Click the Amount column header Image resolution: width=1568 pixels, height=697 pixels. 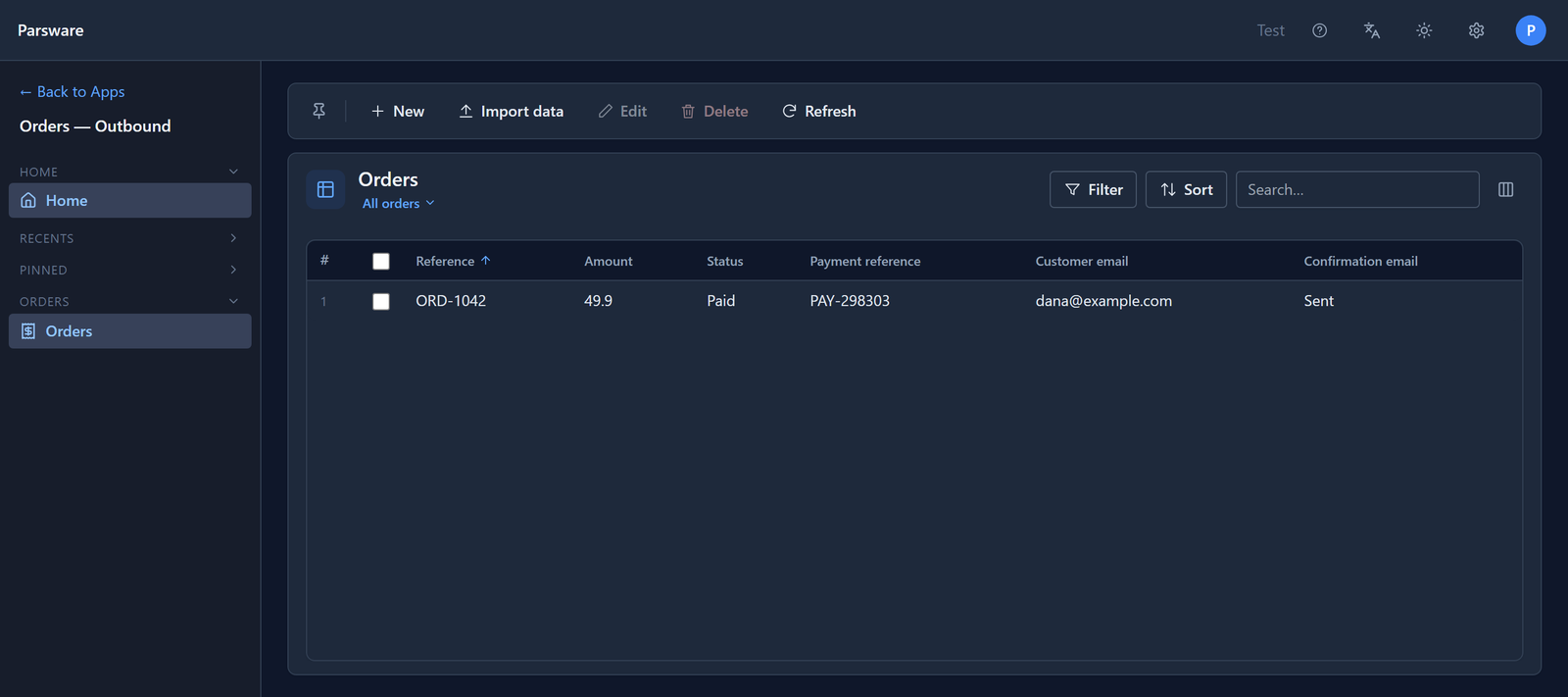tap(609, 261)
